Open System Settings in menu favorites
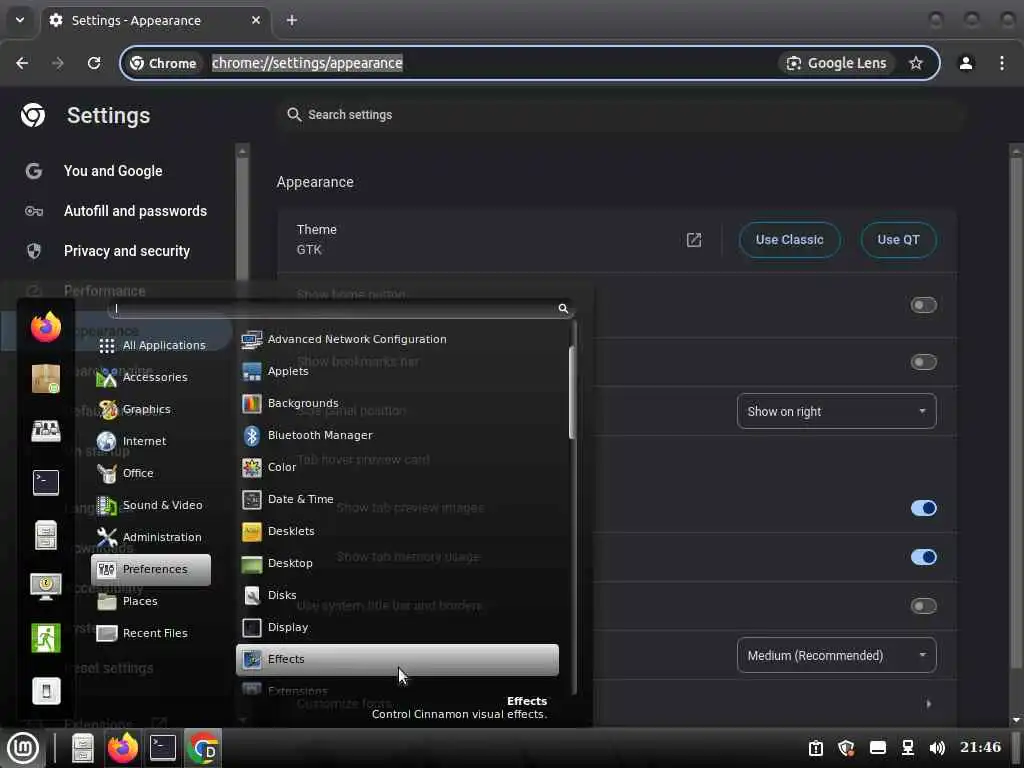The height and width of the screenshot is (768, 1024). 46,430
